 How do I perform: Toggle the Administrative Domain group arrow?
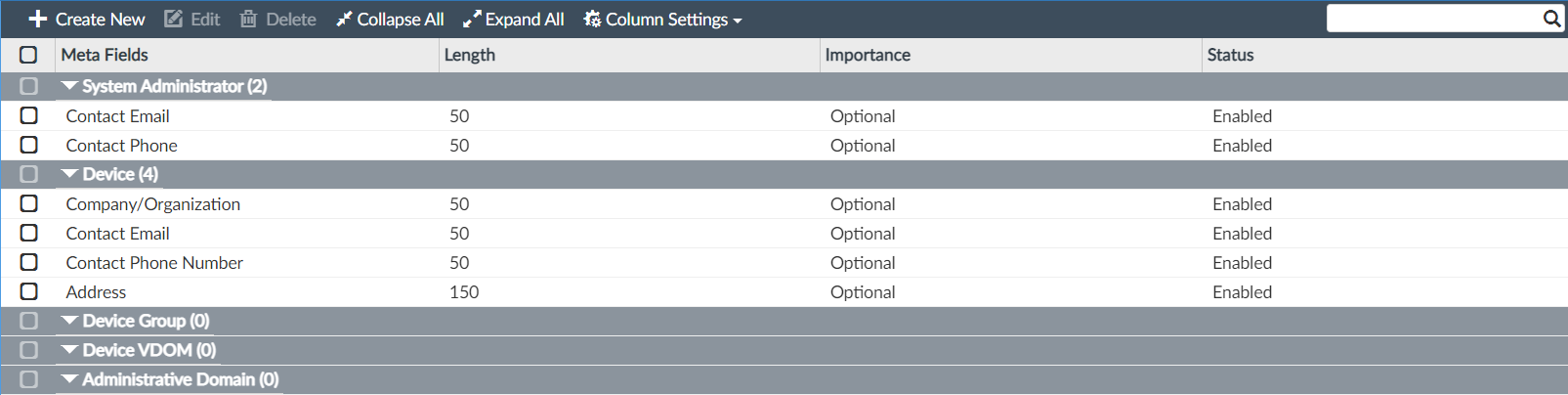69,379
